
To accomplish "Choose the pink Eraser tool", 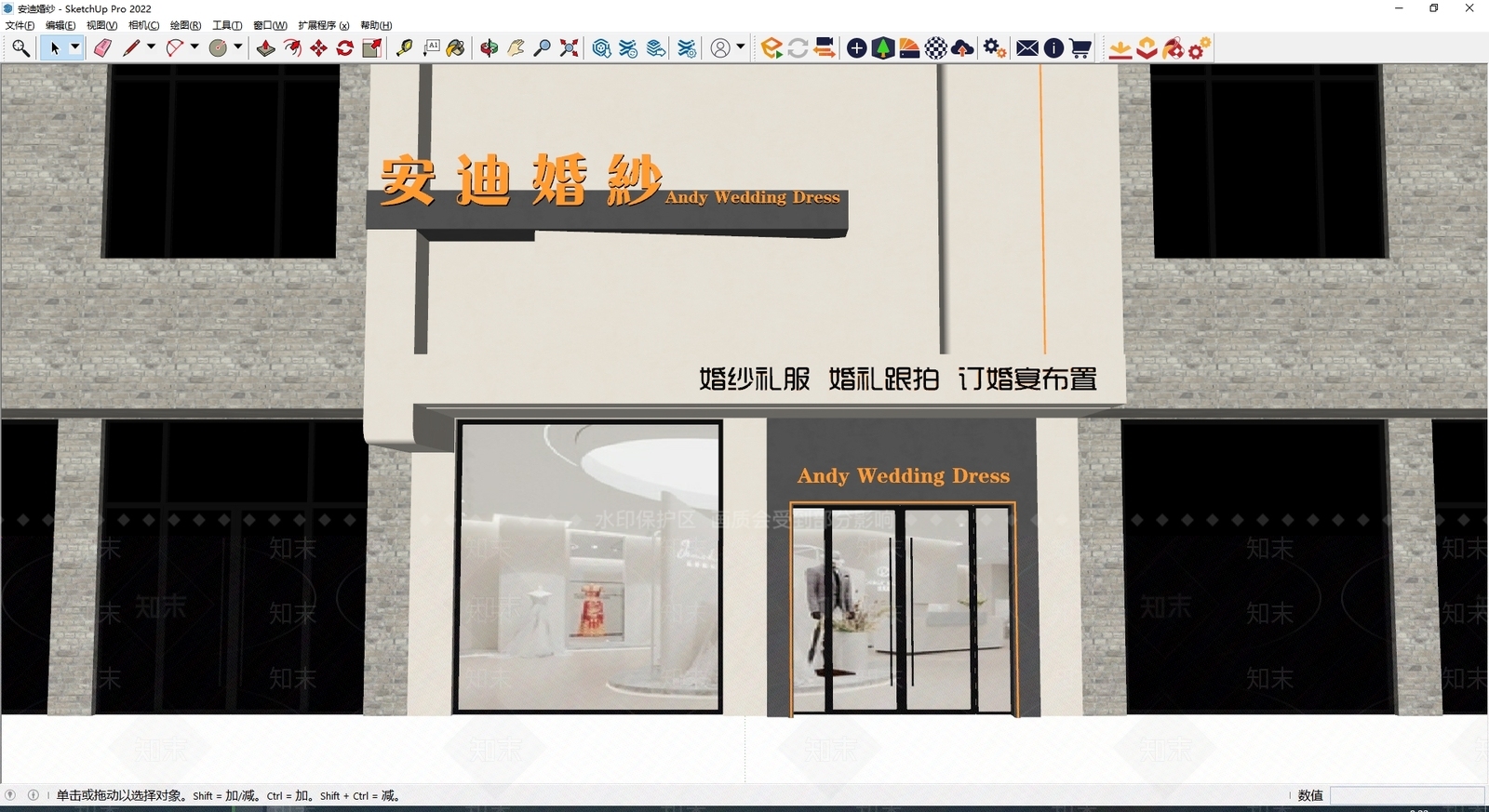I will pyautogui.click(x=102, y=48).
